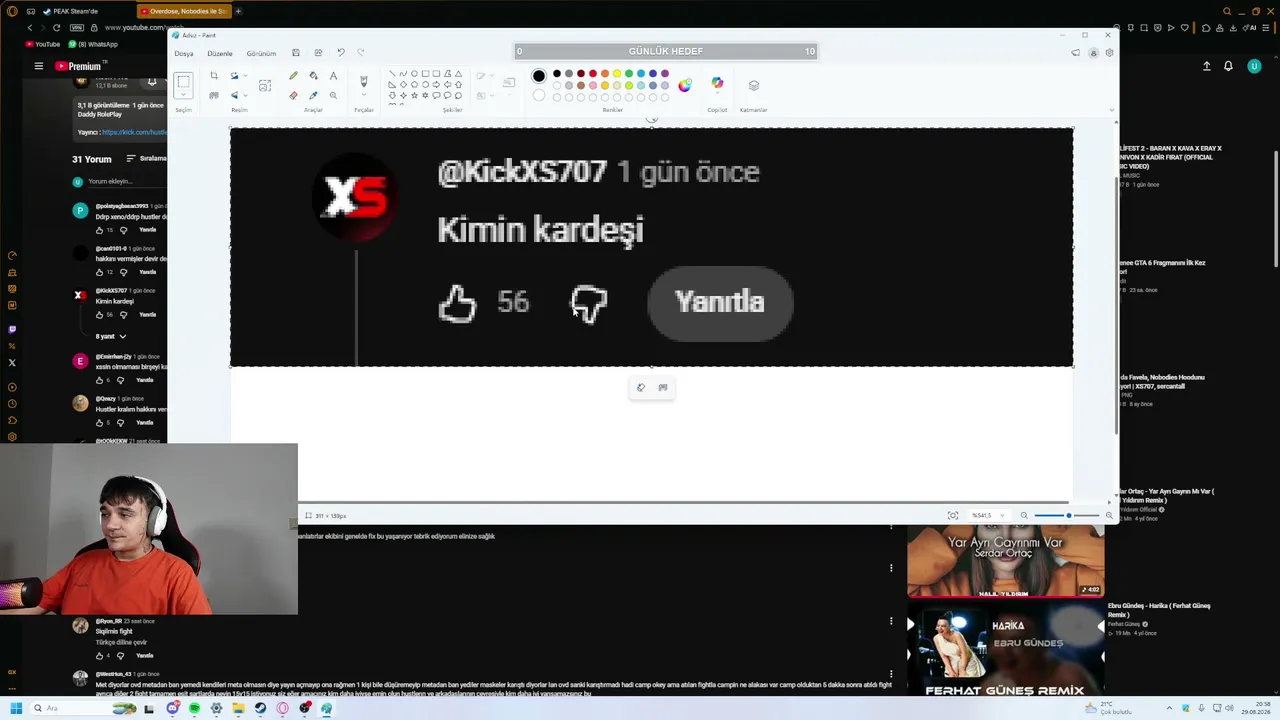Select the Color picker eyedropper tool

tap(313, 96)
